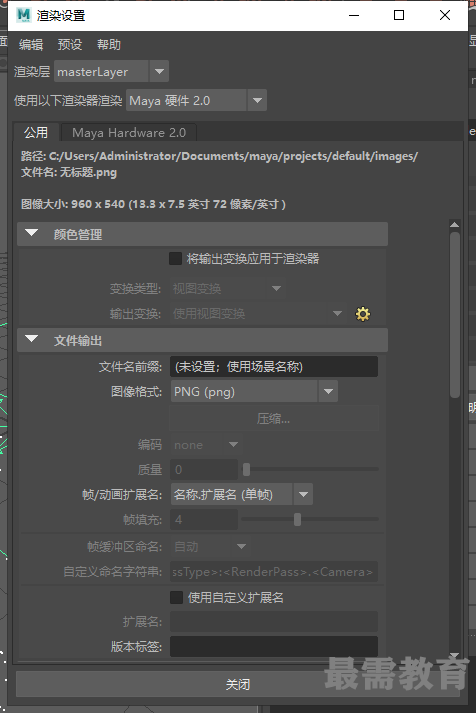Screen dimensions: 476x713
Task: Click the 图像大小 960 x 540 text
Action: [153, 204]
